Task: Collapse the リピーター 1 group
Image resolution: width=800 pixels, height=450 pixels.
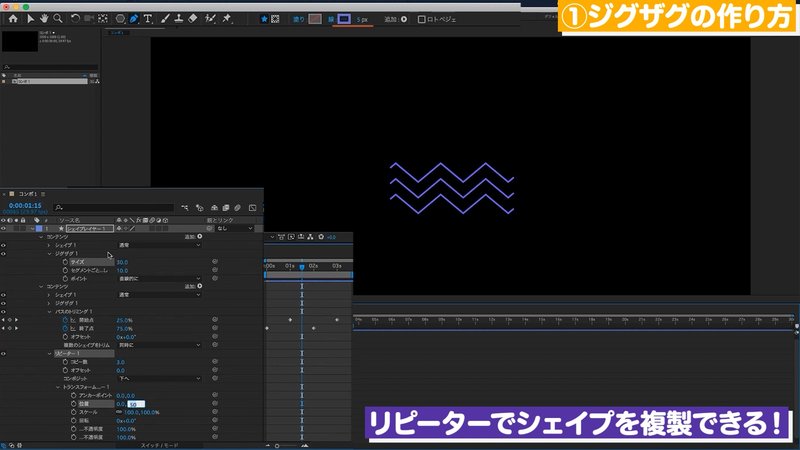Action: [x=49, y=354]
